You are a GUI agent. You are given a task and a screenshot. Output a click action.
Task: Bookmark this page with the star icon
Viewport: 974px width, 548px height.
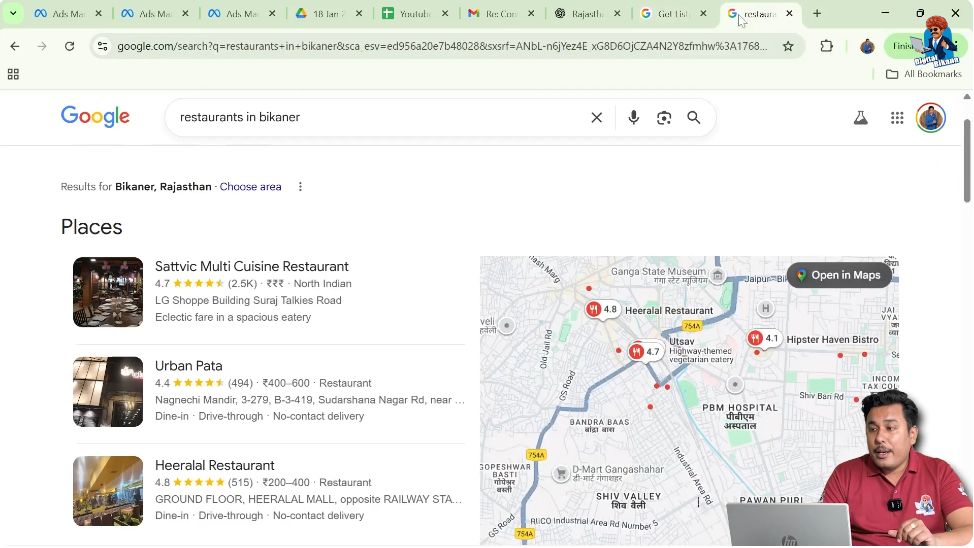pyautogui.click(x=788, y=46)
